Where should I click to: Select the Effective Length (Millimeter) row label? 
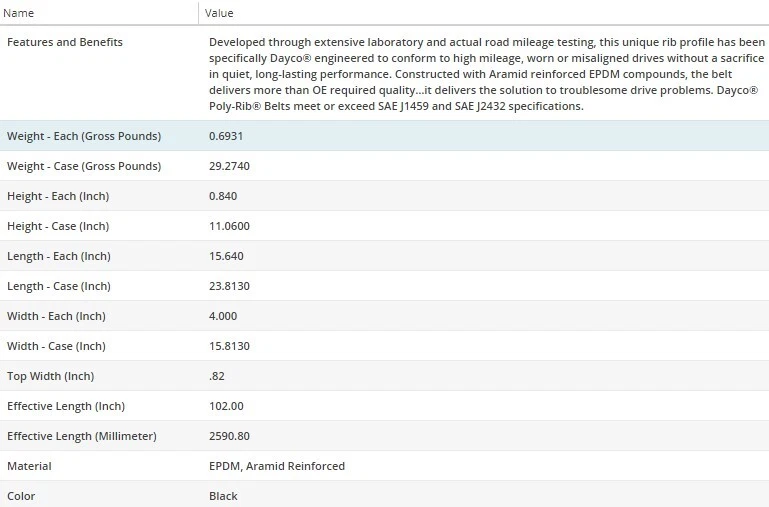pyautogui.click(x=82, y=436)
